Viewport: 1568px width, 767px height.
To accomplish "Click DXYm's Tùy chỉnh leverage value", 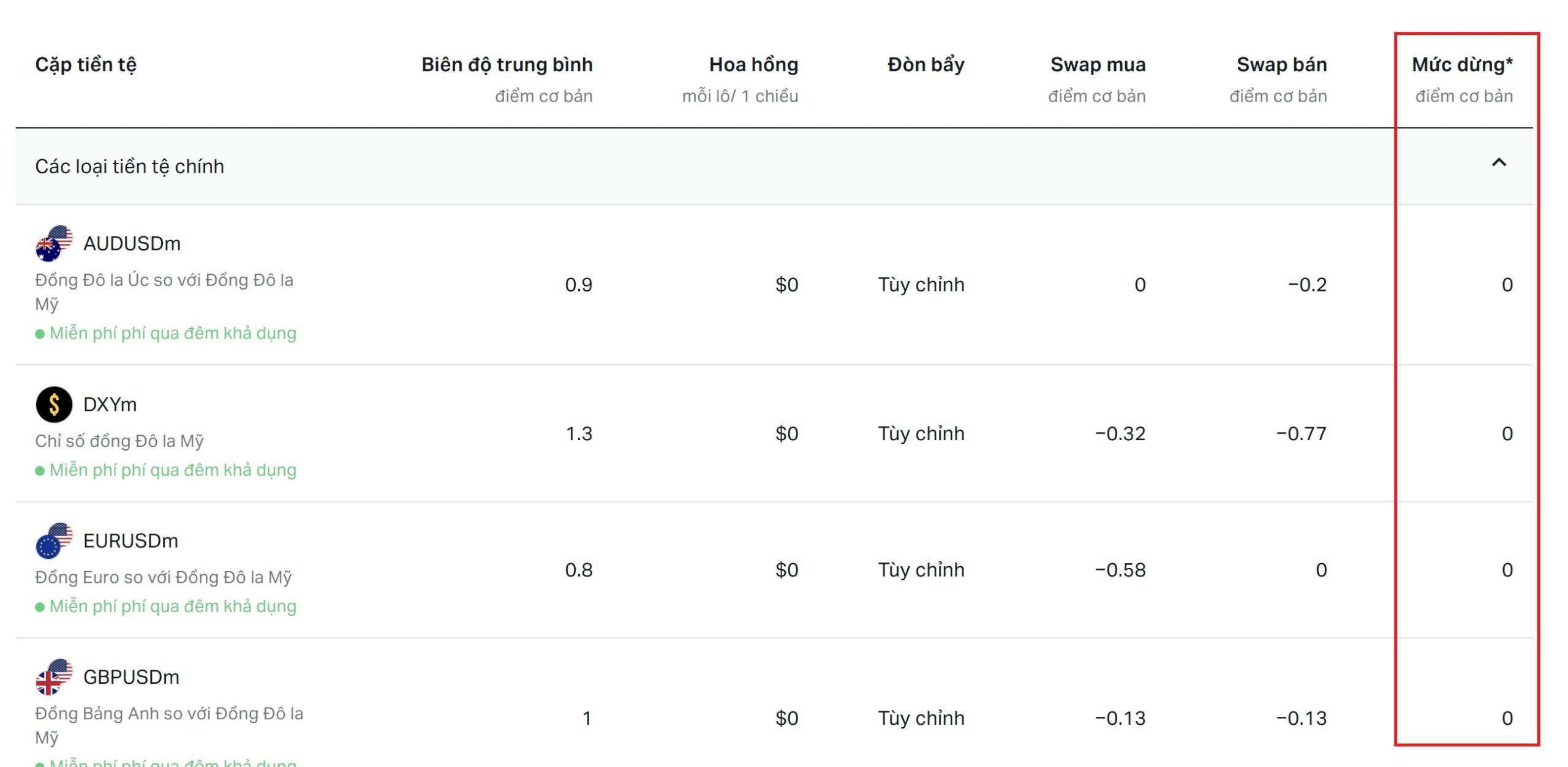I will coord(921,434).
